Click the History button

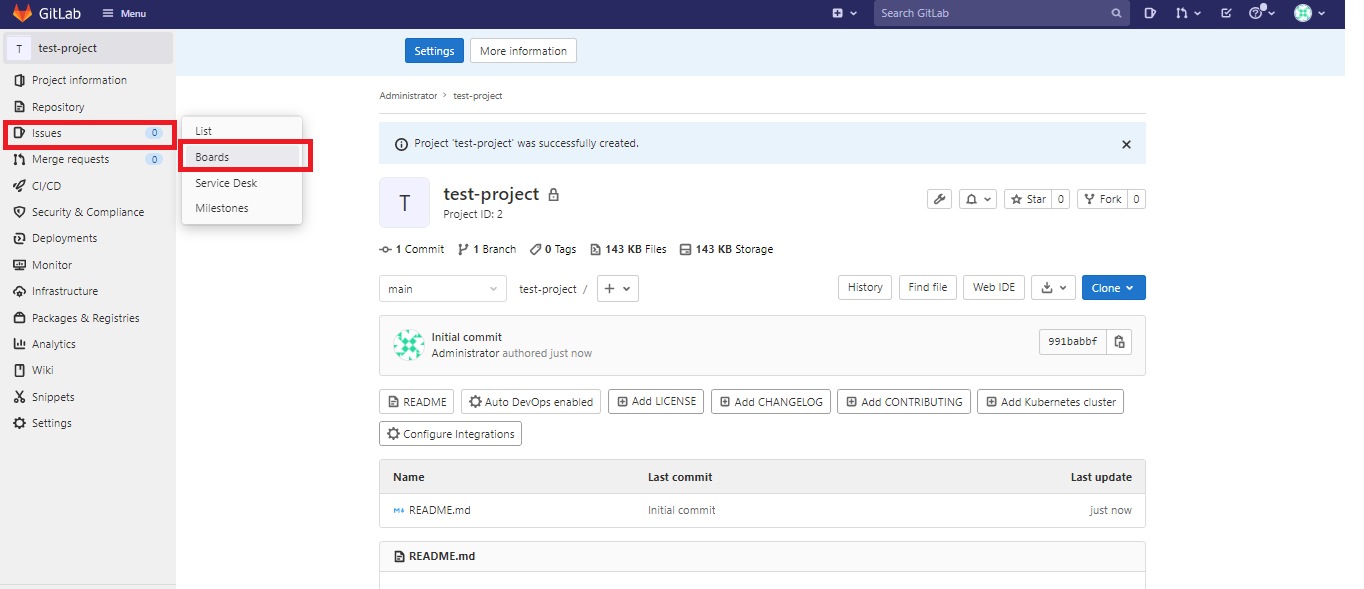pyautogui.click(x=865, y=287)
